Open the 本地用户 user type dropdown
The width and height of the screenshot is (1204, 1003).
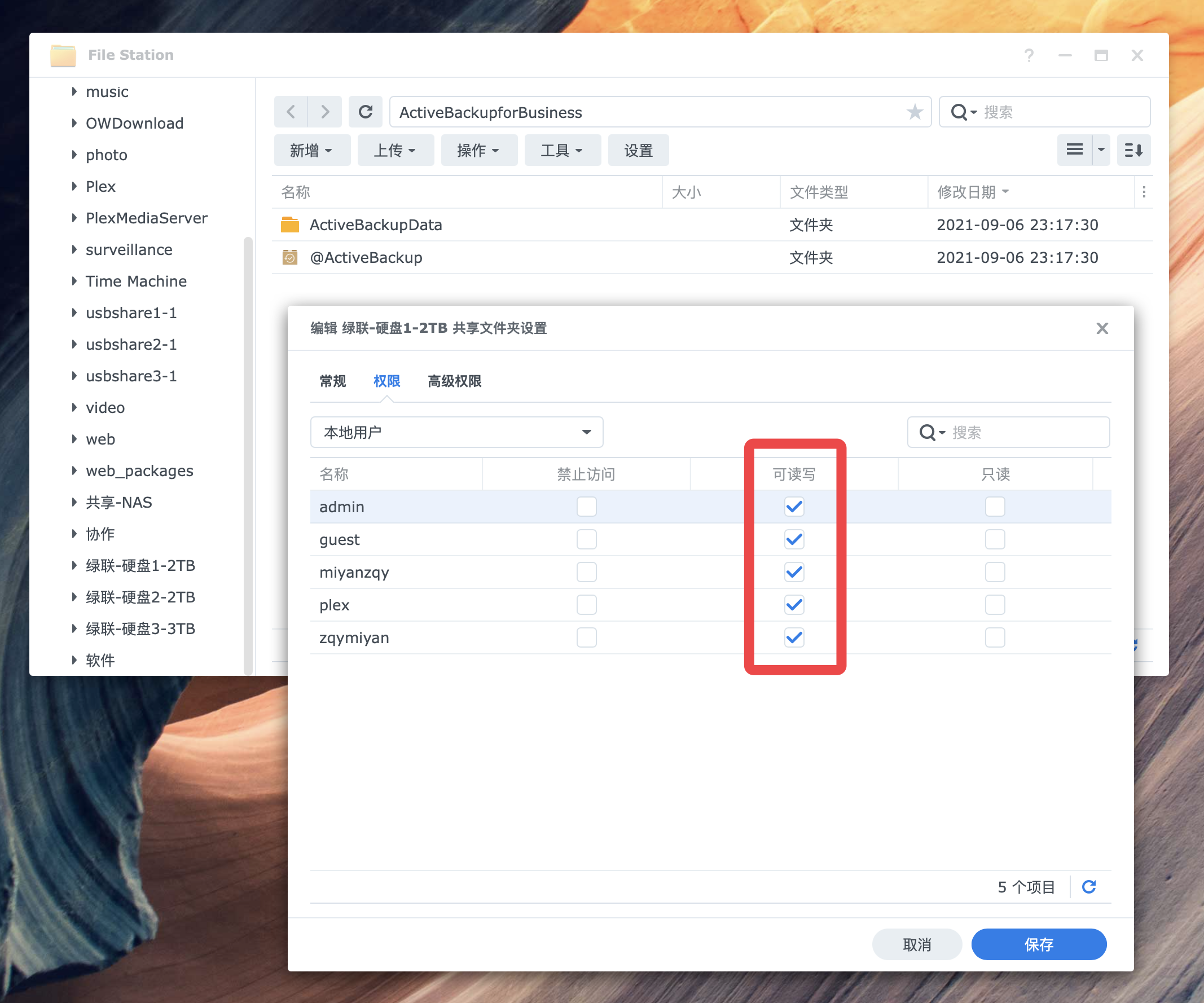456,432
